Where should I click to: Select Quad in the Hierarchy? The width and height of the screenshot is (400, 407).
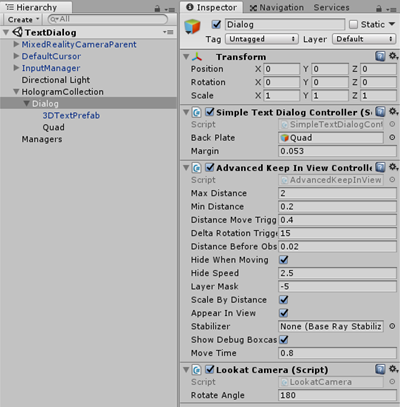pos(53,127)
